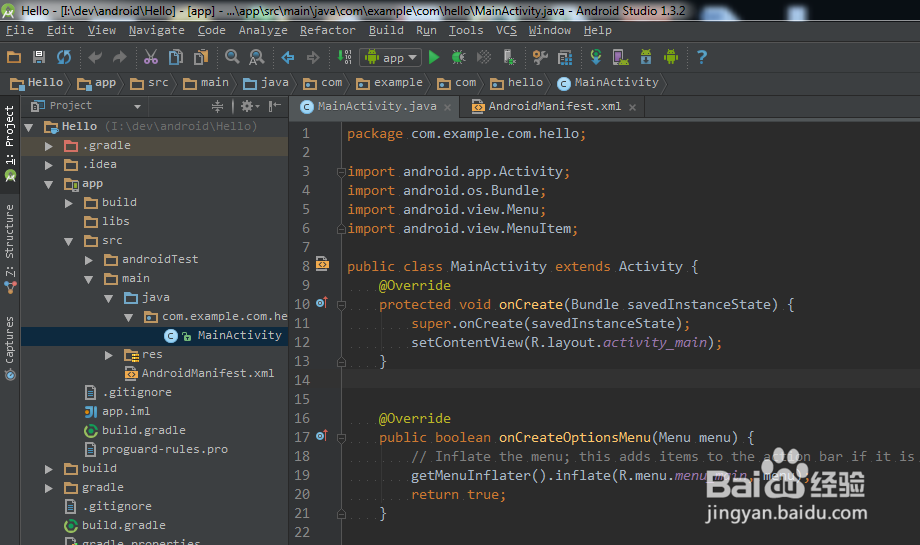Close the MainActivity.java tab
The width and height of the screenshot is (920, 545).
pos(448,107)
